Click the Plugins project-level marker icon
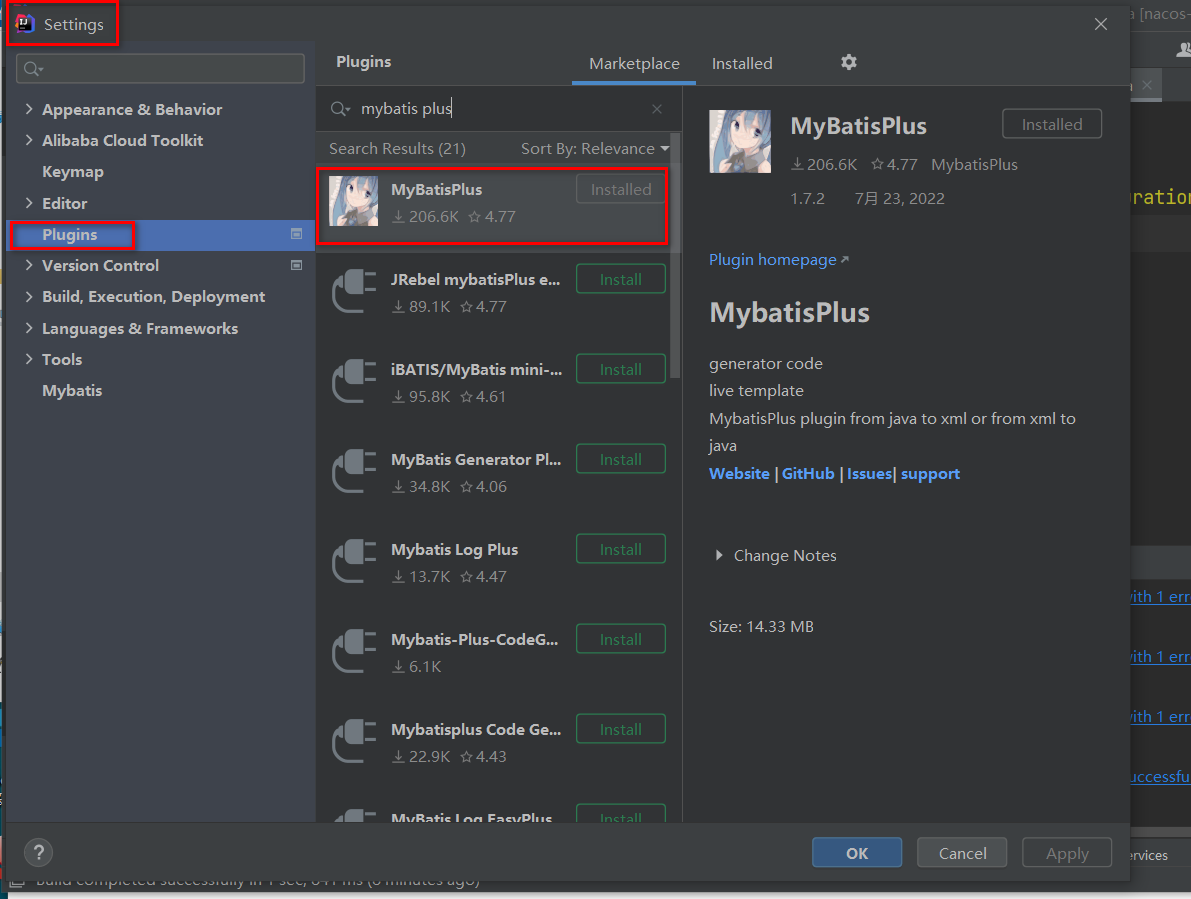This screenshot has width=1191, height=899. (x=296, y=234)
